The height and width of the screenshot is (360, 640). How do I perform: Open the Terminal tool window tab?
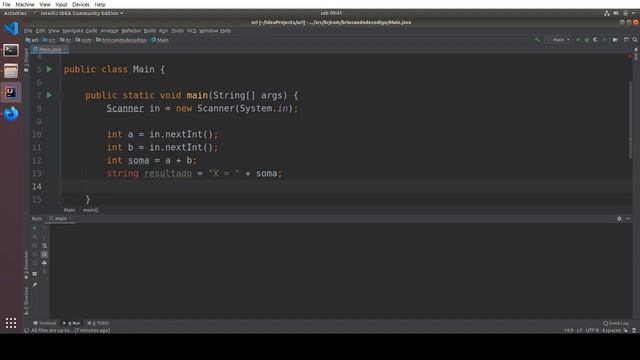pyautogui.click(x=44, y=323)
